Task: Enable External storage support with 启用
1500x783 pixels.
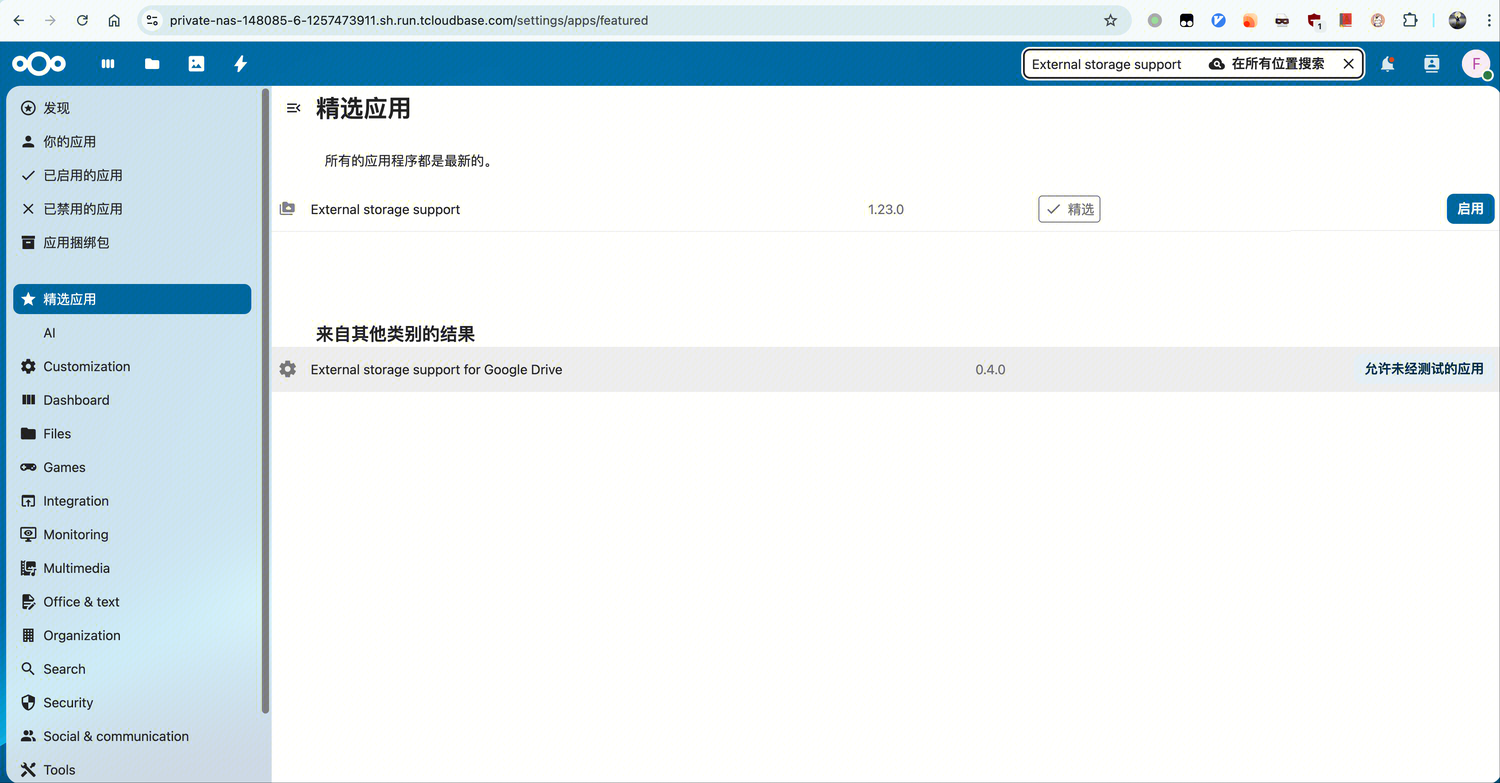Action: [1470, 209]
